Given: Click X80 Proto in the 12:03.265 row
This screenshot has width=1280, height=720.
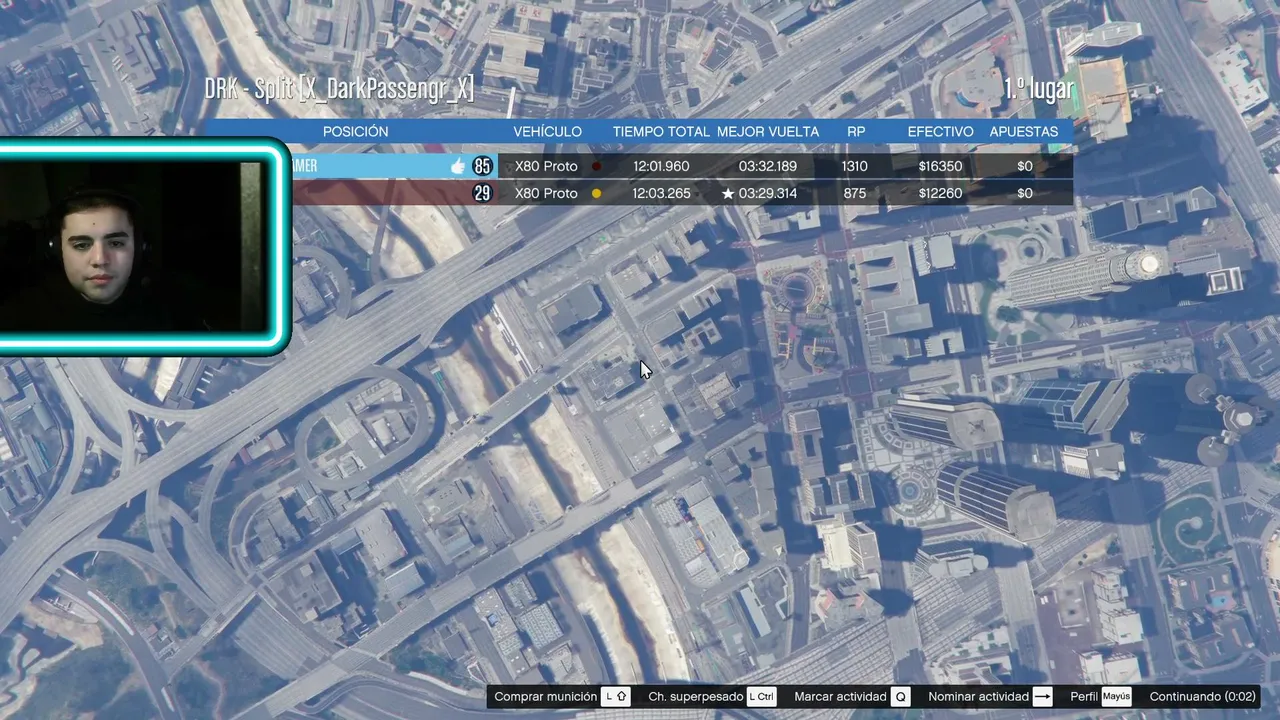Looking at the screenshot, I should coord(546,193).
